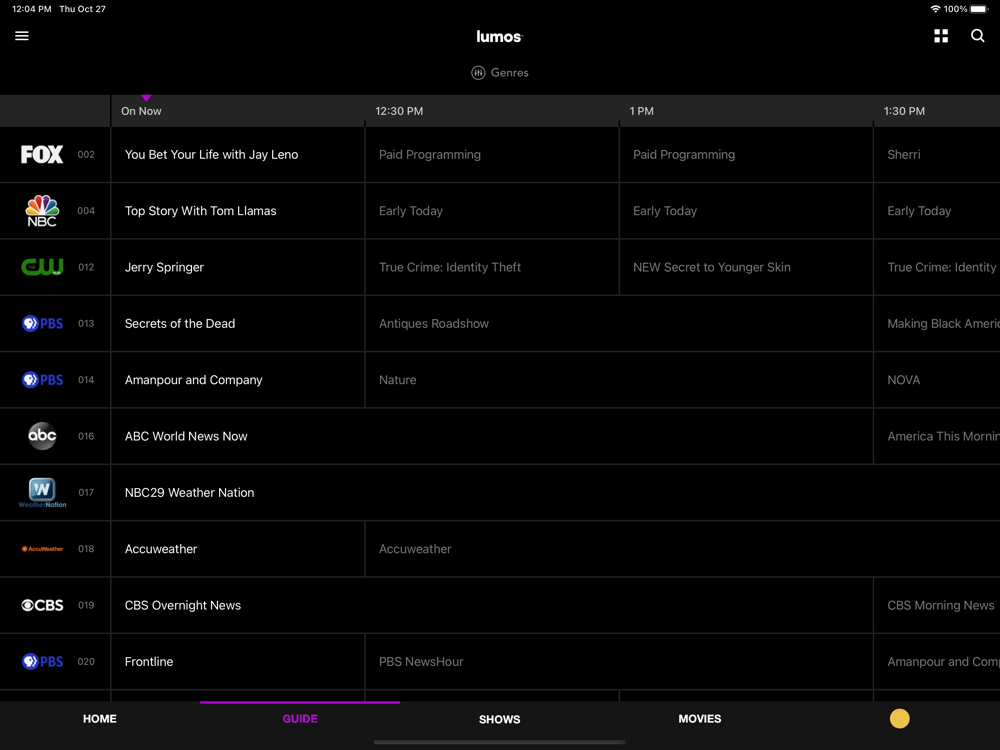Select the AccuWeather channel 018 logo
1000x750 pixels.
click(x=42, y=548)
